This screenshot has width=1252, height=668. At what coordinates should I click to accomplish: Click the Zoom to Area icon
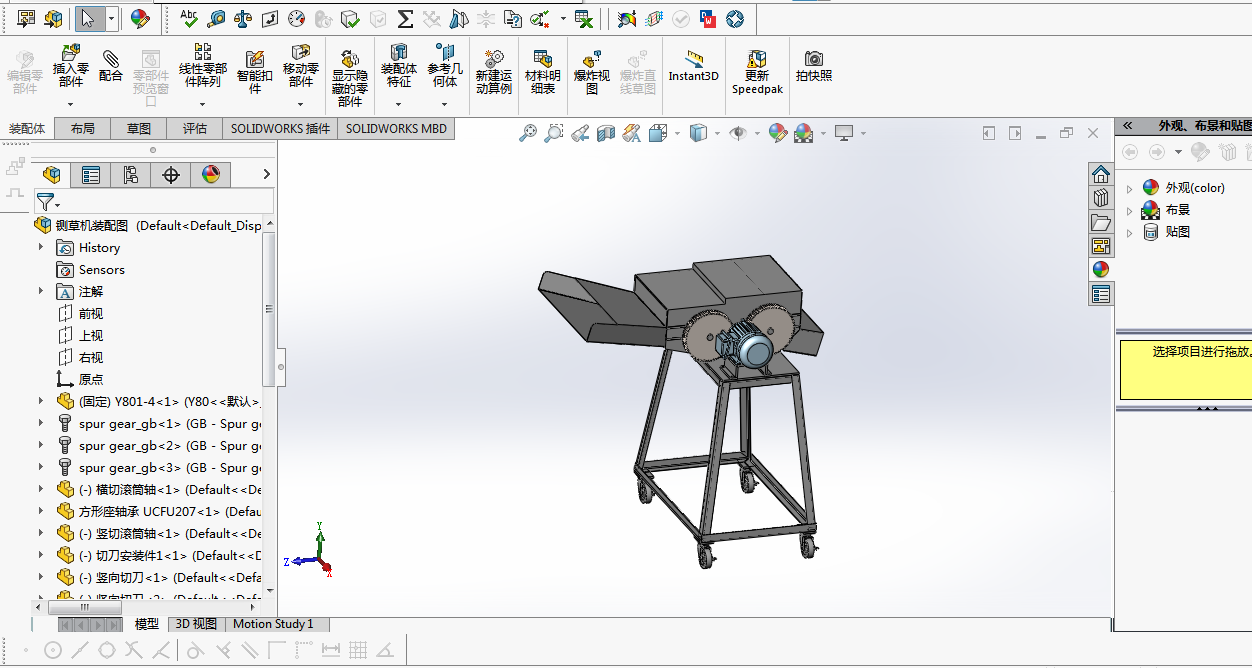point(553,132)
